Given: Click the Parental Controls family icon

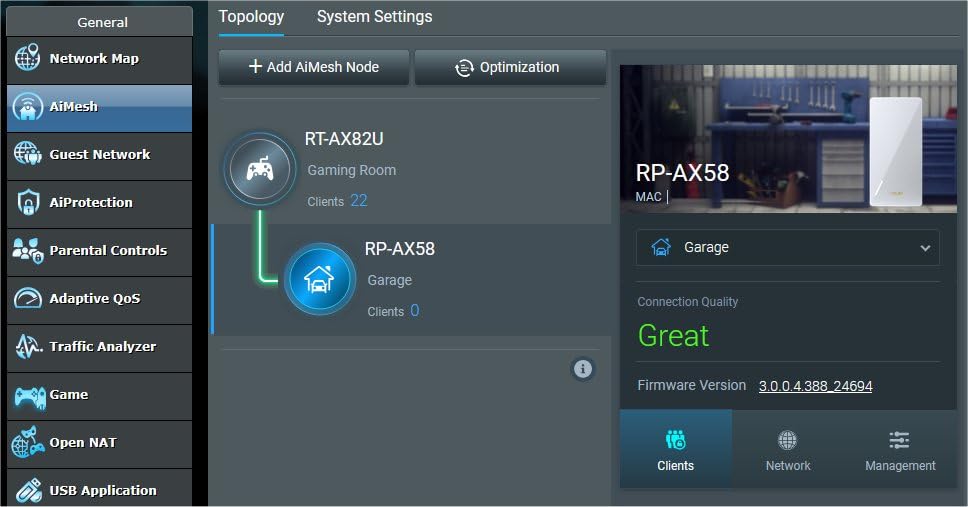Looking at the screenshot, I should coord(28,250).
